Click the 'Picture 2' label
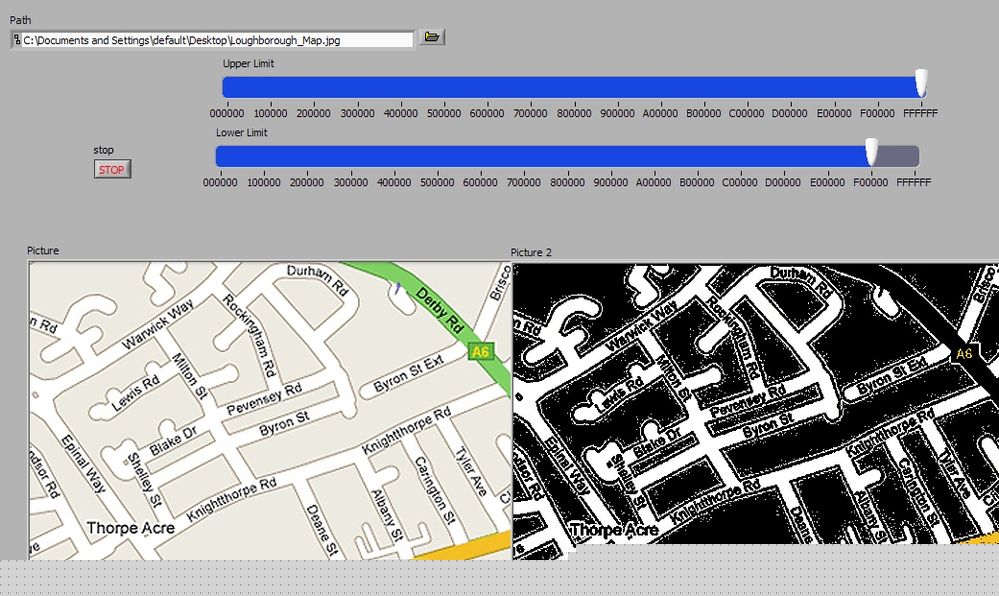Screen dimensions: 999x596 point(531,252)
